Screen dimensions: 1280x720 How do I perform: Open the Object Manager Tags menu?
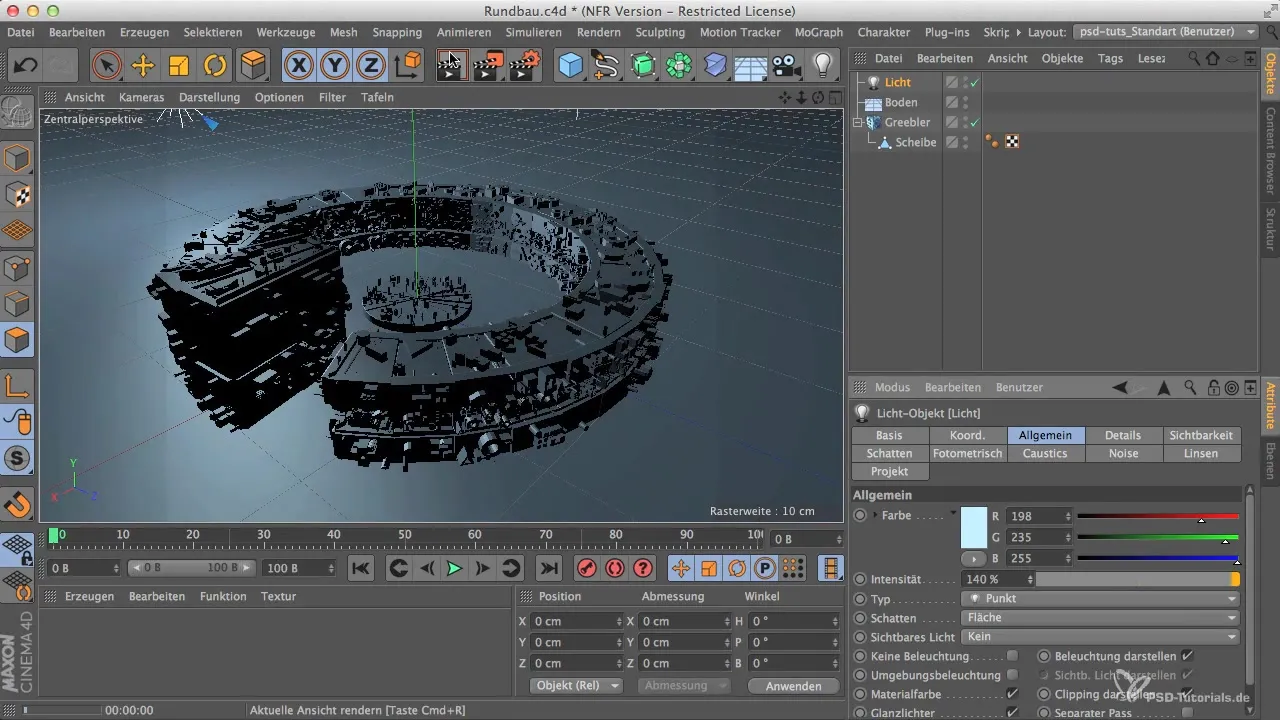pyautogui.click(x=1110, y=58)
